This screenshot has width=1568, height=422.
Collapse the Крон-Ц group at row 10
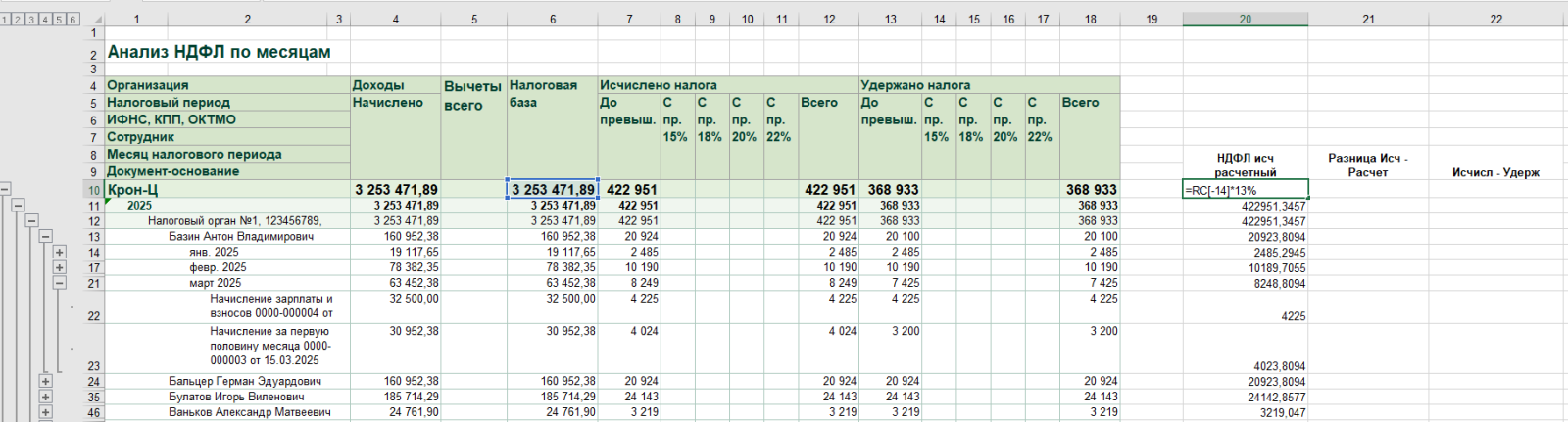(x=6, y=190)
